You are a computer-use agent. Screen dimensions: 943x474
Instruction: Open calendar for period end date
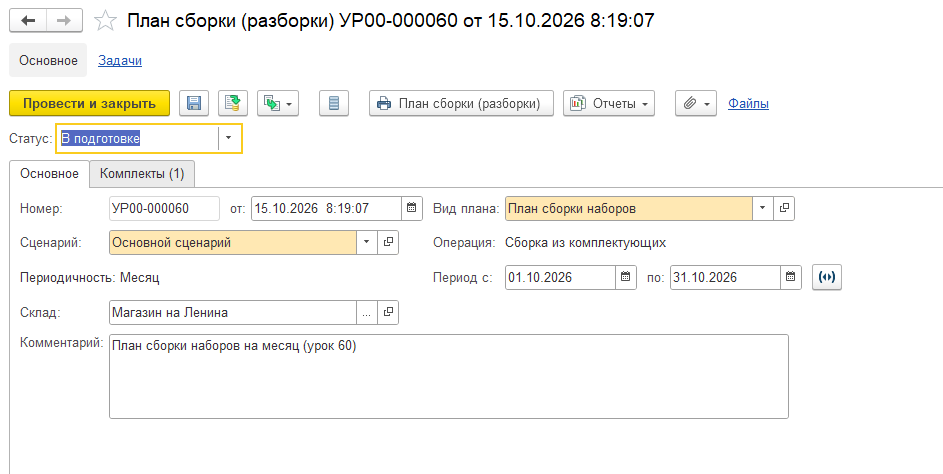tap(791, 277)
